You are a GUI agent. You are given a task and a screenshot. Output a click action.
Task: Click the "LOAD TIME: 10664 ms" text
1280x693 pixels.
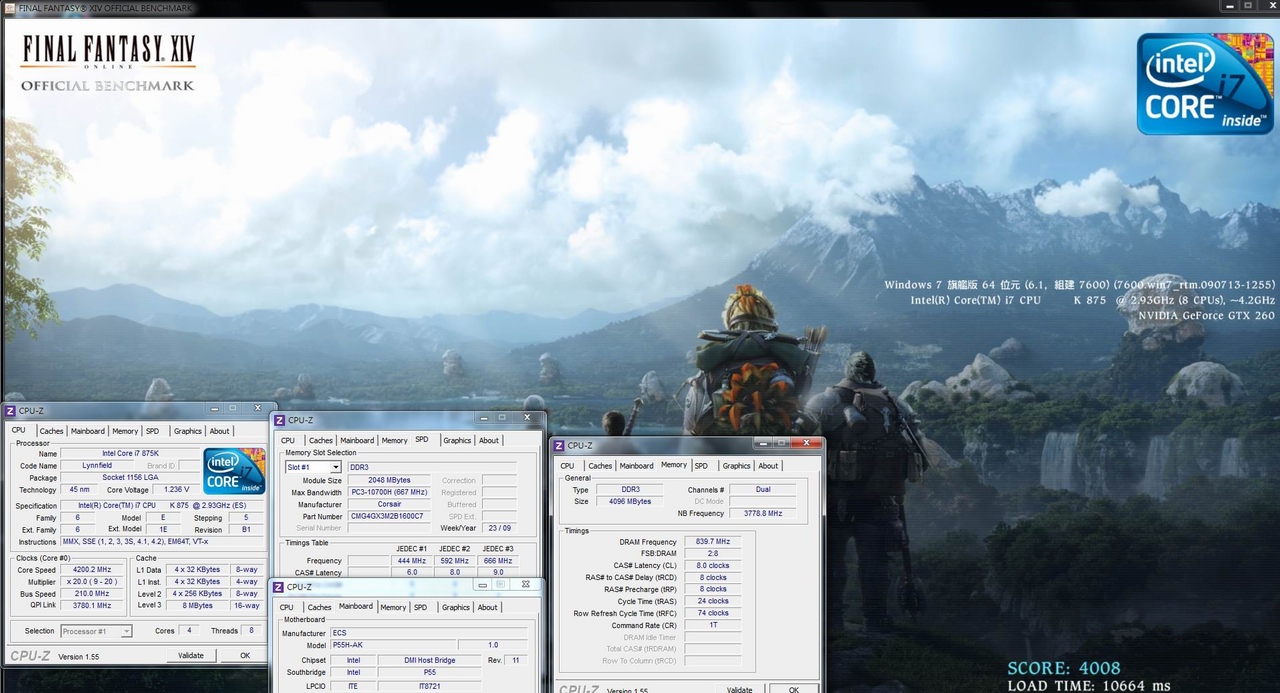[1089, 686]
